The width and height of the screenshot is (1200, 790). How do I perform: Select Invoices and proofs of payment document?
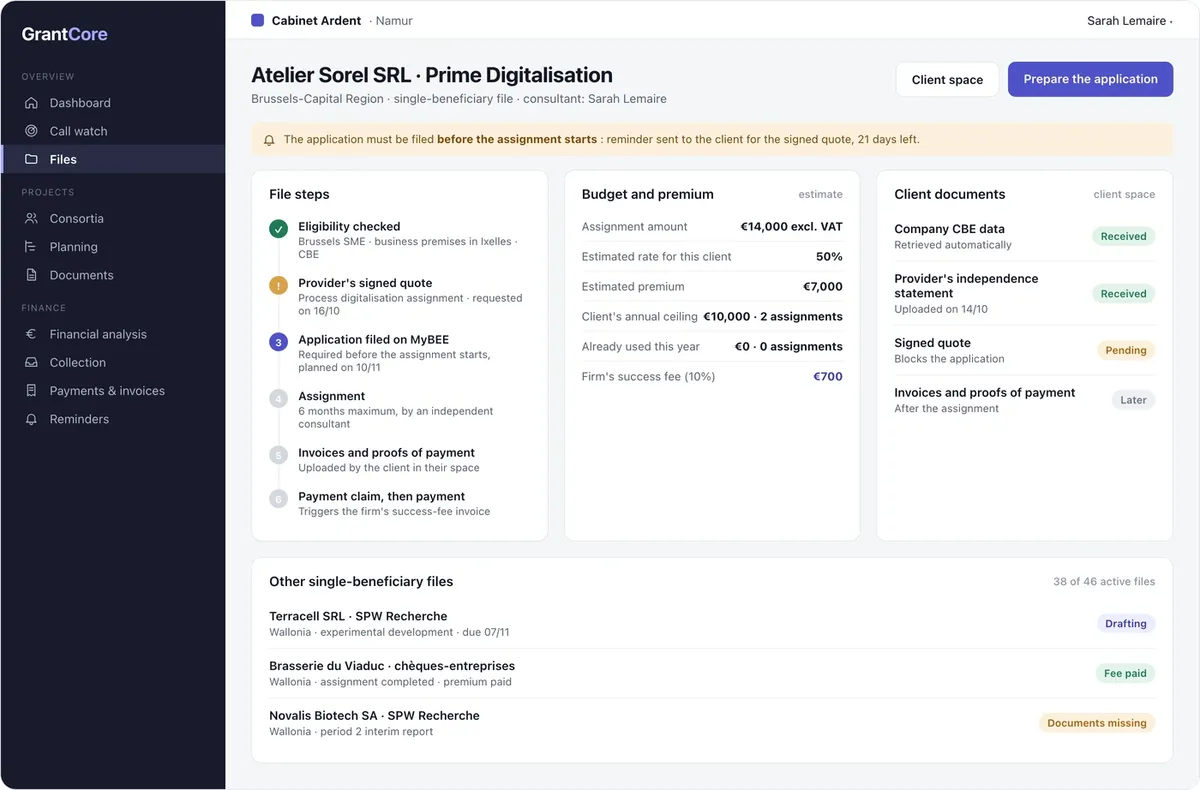(x=1024, y=400)
